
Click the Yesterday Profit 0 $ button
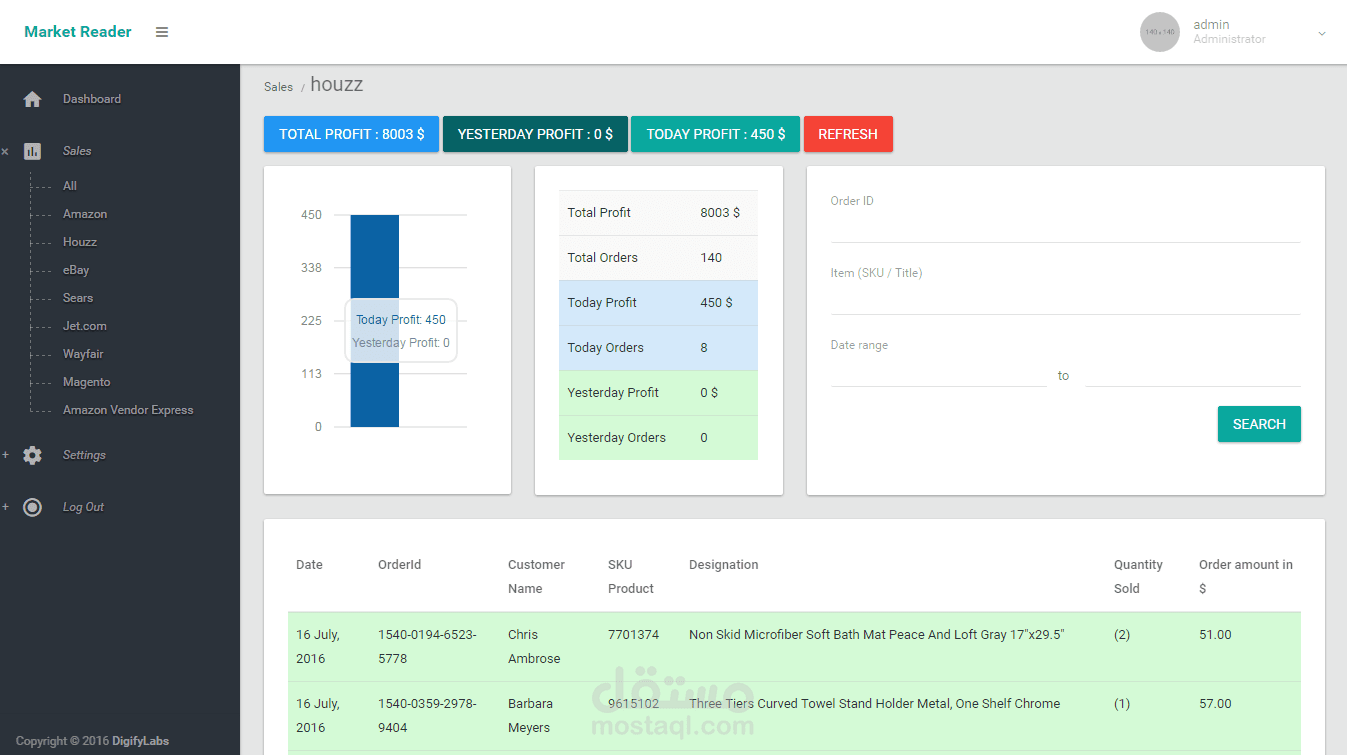[535, 134]
